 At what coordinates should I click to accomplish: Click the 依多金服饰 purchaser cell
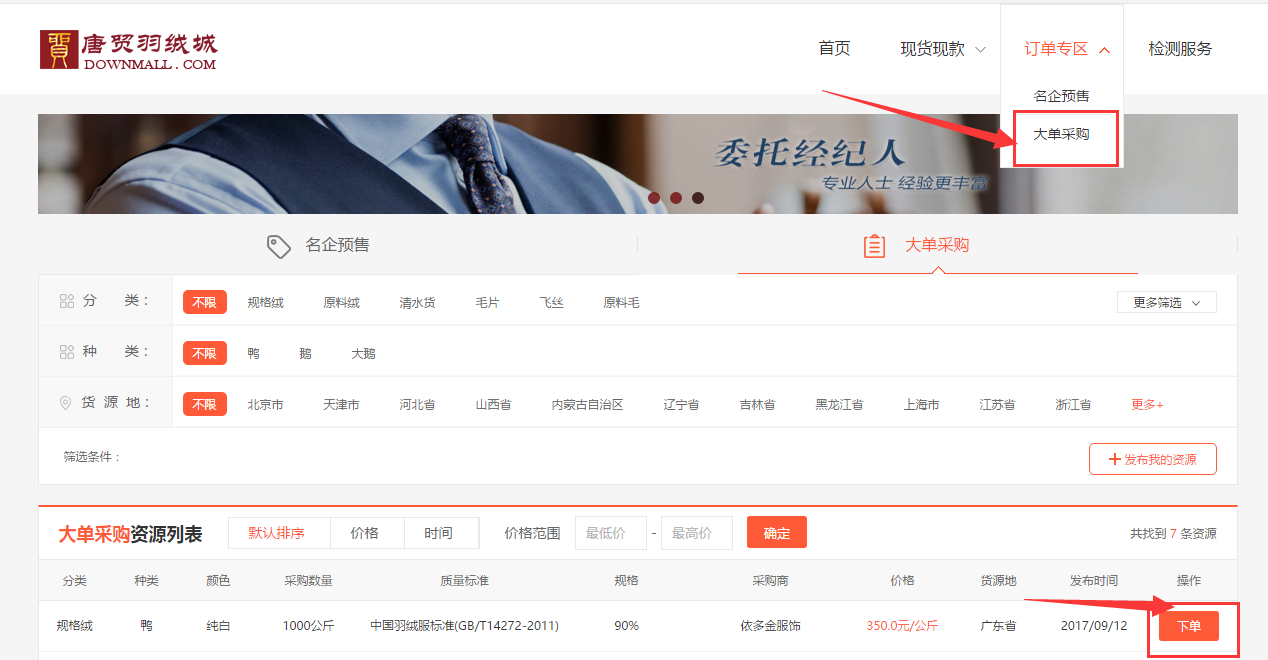(771, 626)
